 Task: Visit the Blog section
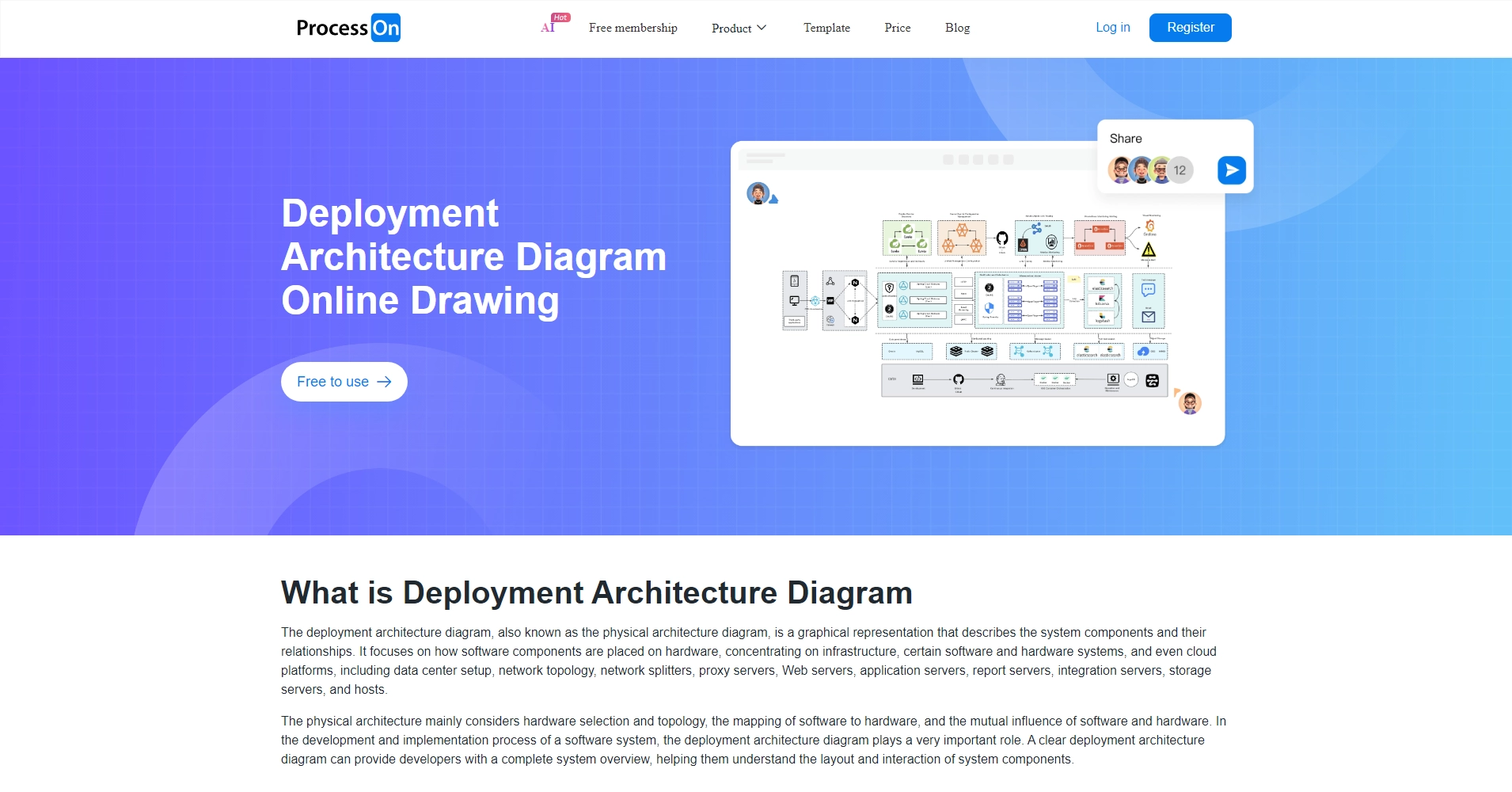coord(957,28)
